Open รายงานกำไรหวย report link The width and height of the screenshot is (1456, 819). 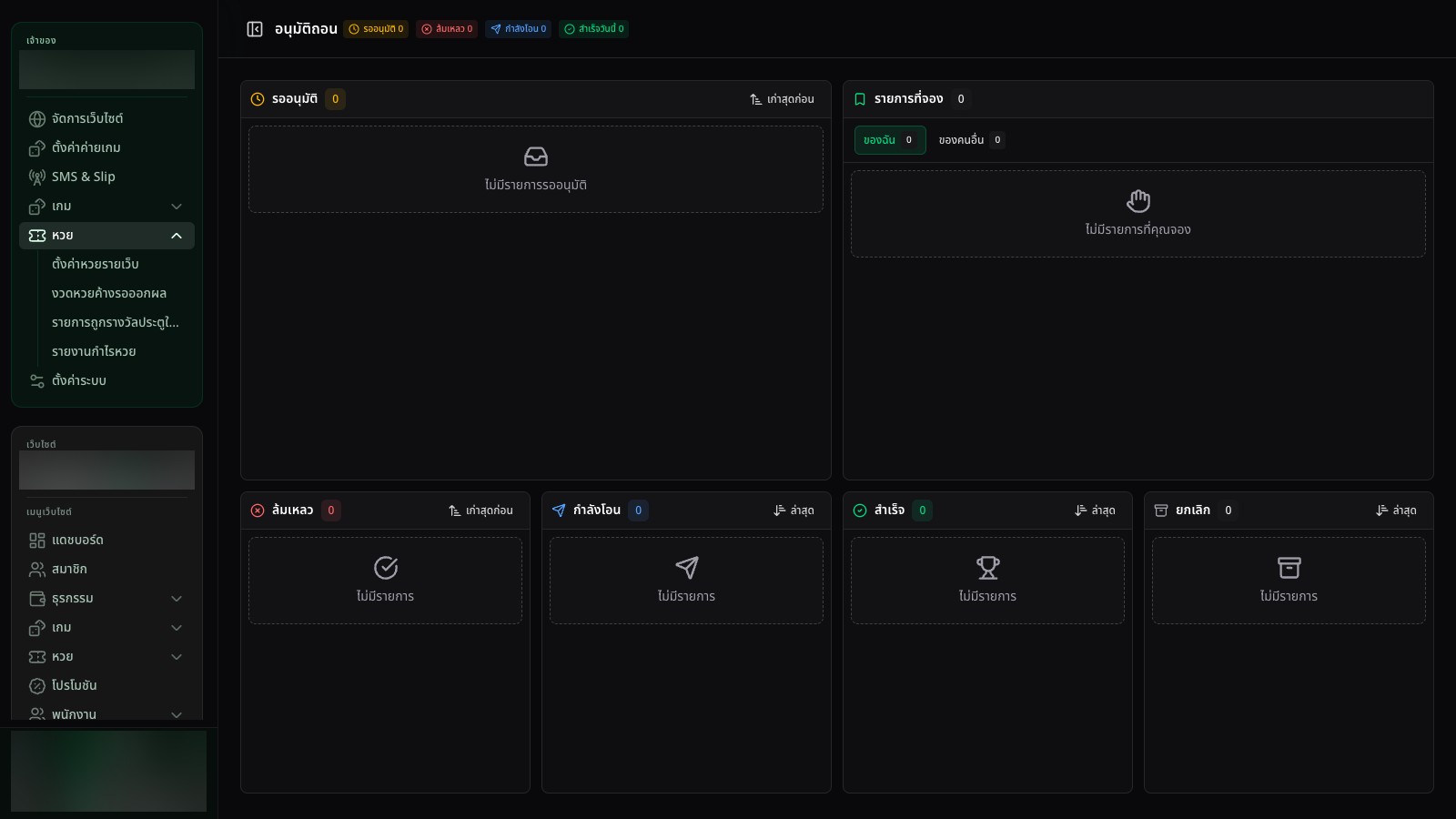click(x=94, y=351)
